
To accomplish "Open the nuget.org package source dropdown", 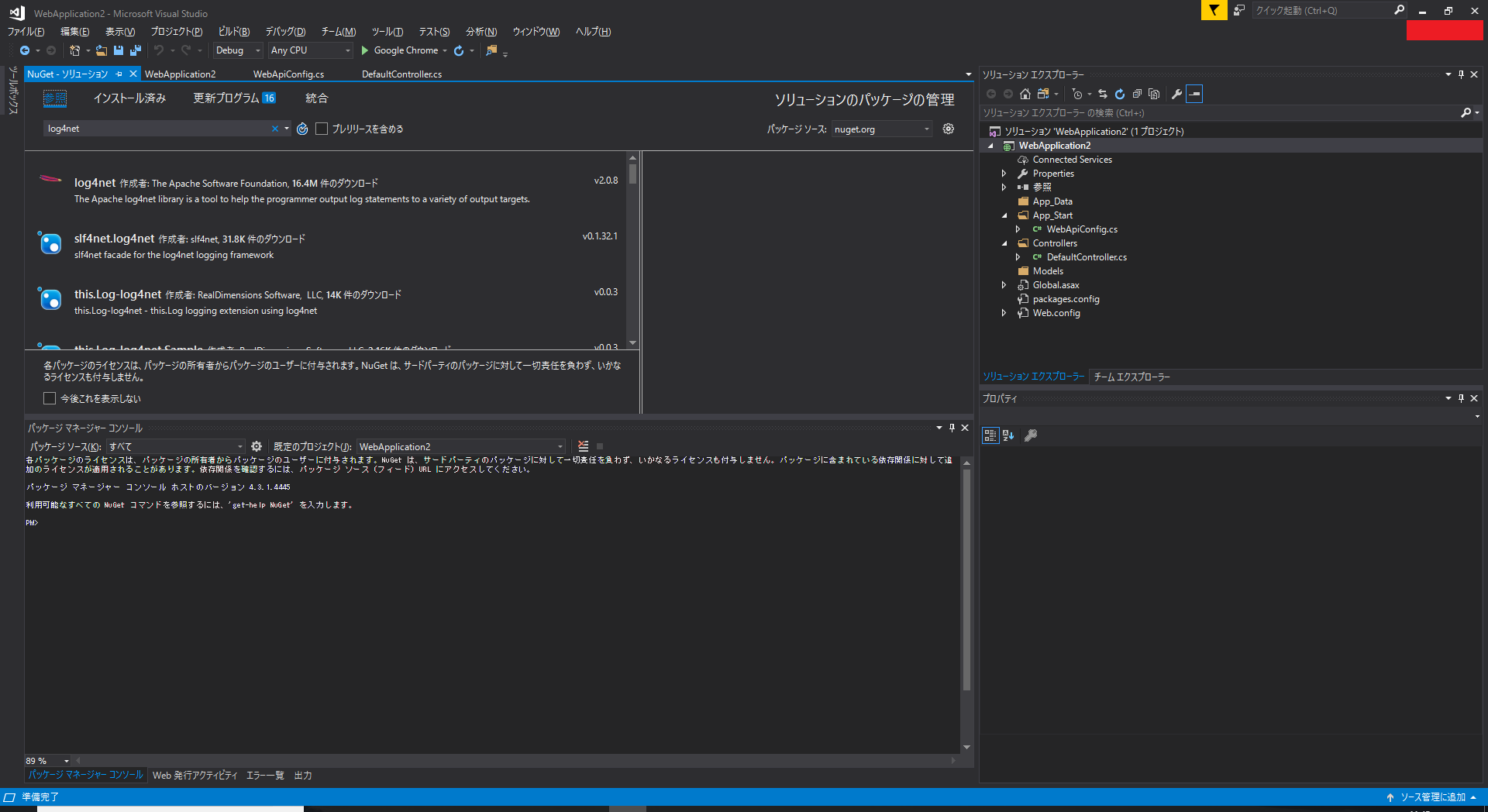I will (882, 129).
